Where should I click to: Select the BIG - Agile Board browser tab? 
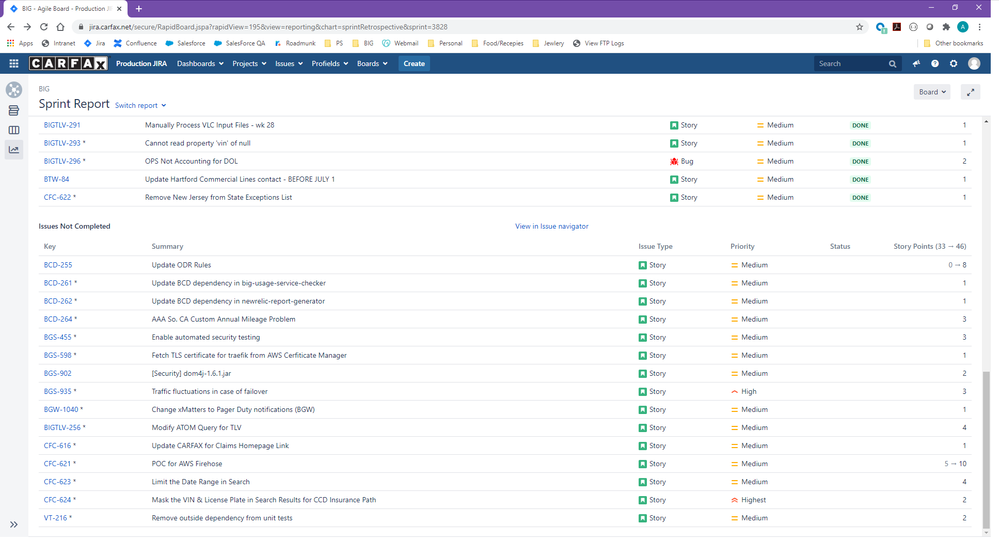pos(64,8)
